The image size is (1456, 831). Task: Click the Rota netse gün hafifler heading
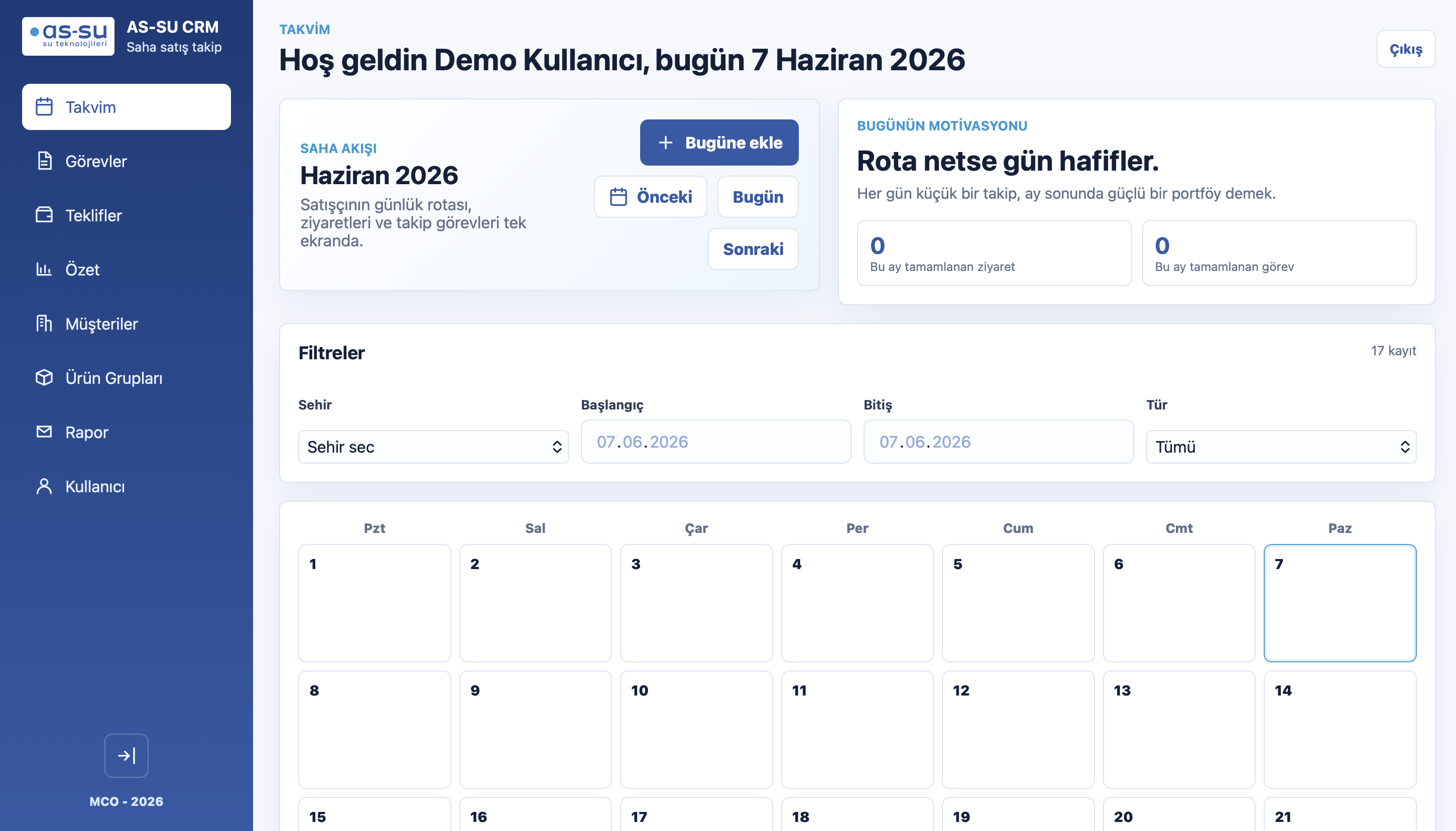1008,161
